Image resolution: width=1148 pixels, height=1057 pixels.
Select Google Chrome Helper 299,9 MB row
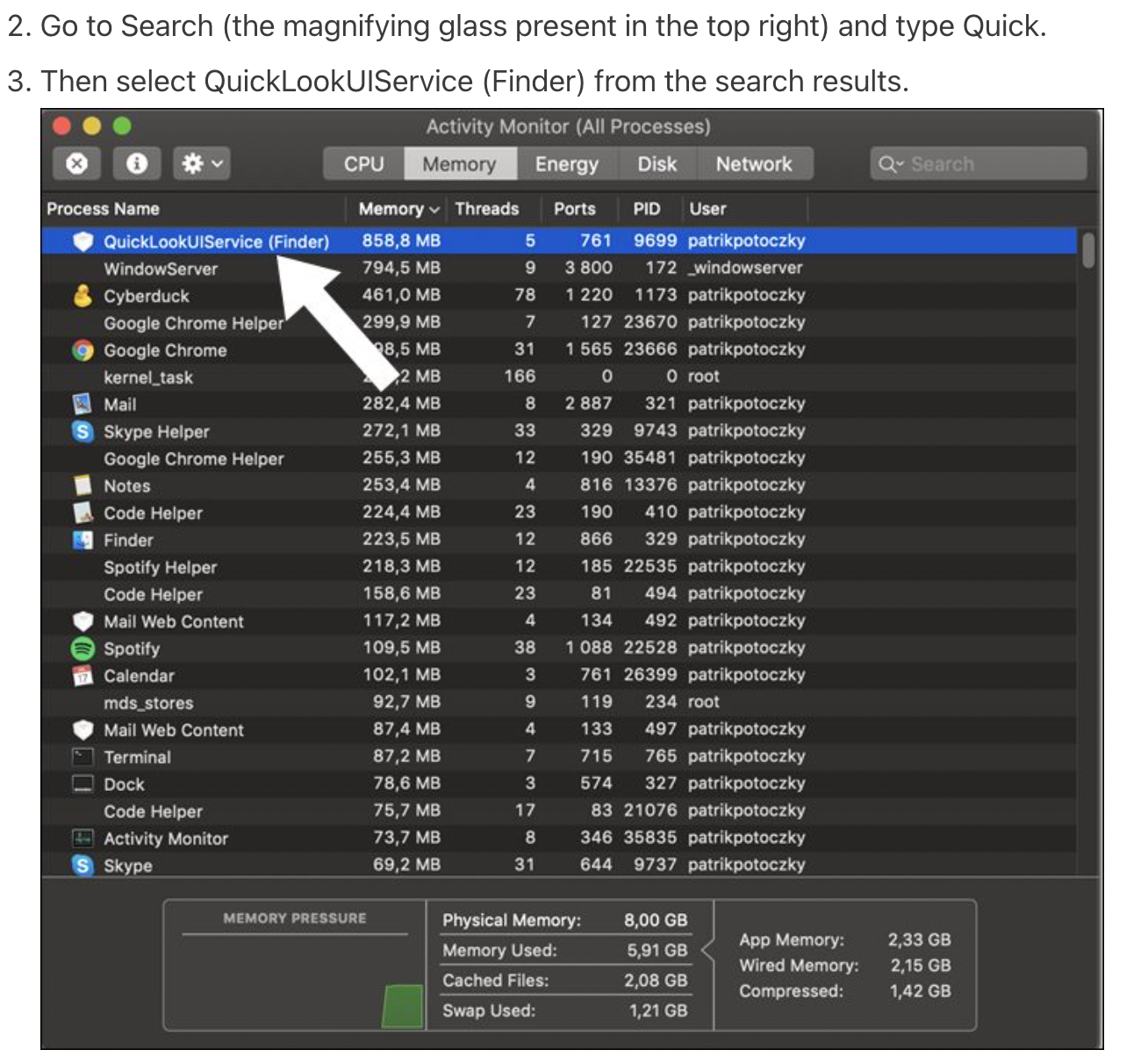pyautogui.click(x=558, y=323)
